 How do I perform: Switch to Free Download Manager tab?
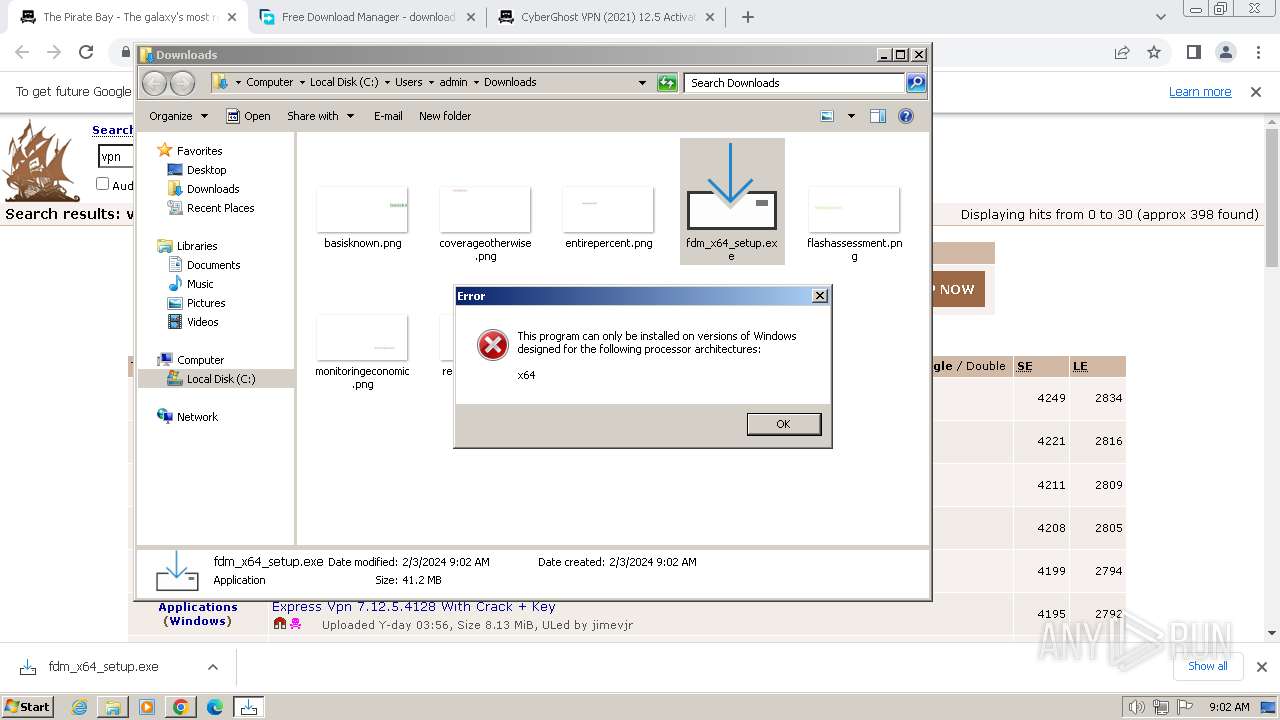pos(367,17)
